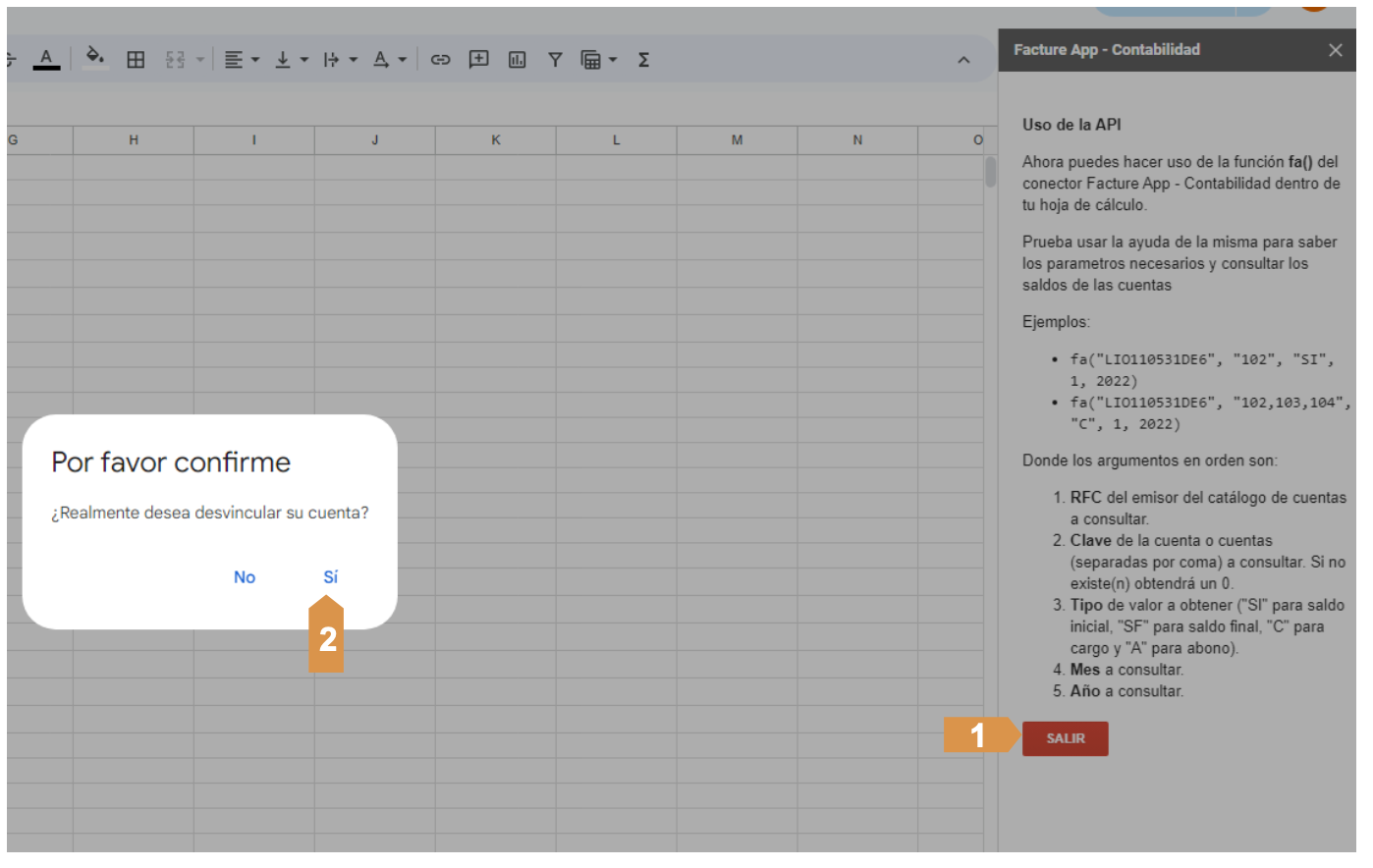Click the create filter icon
Viewport: 1373px width, 868px height.
[x=555, y=60]
